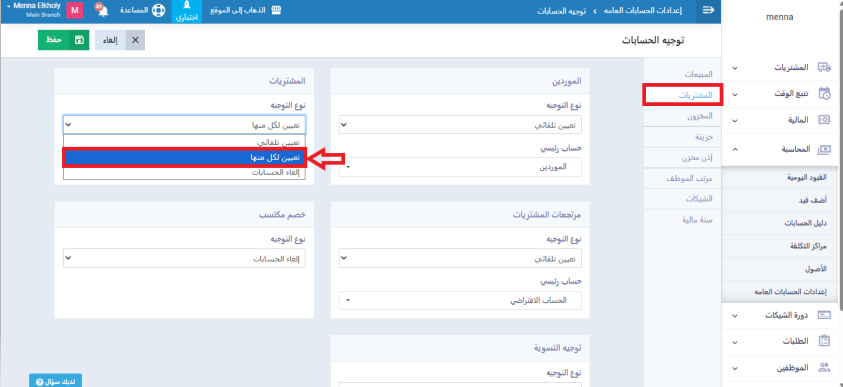Click the user avatar M icon
The height and width of the screenshot is (387, 843).
pos(75,11)
